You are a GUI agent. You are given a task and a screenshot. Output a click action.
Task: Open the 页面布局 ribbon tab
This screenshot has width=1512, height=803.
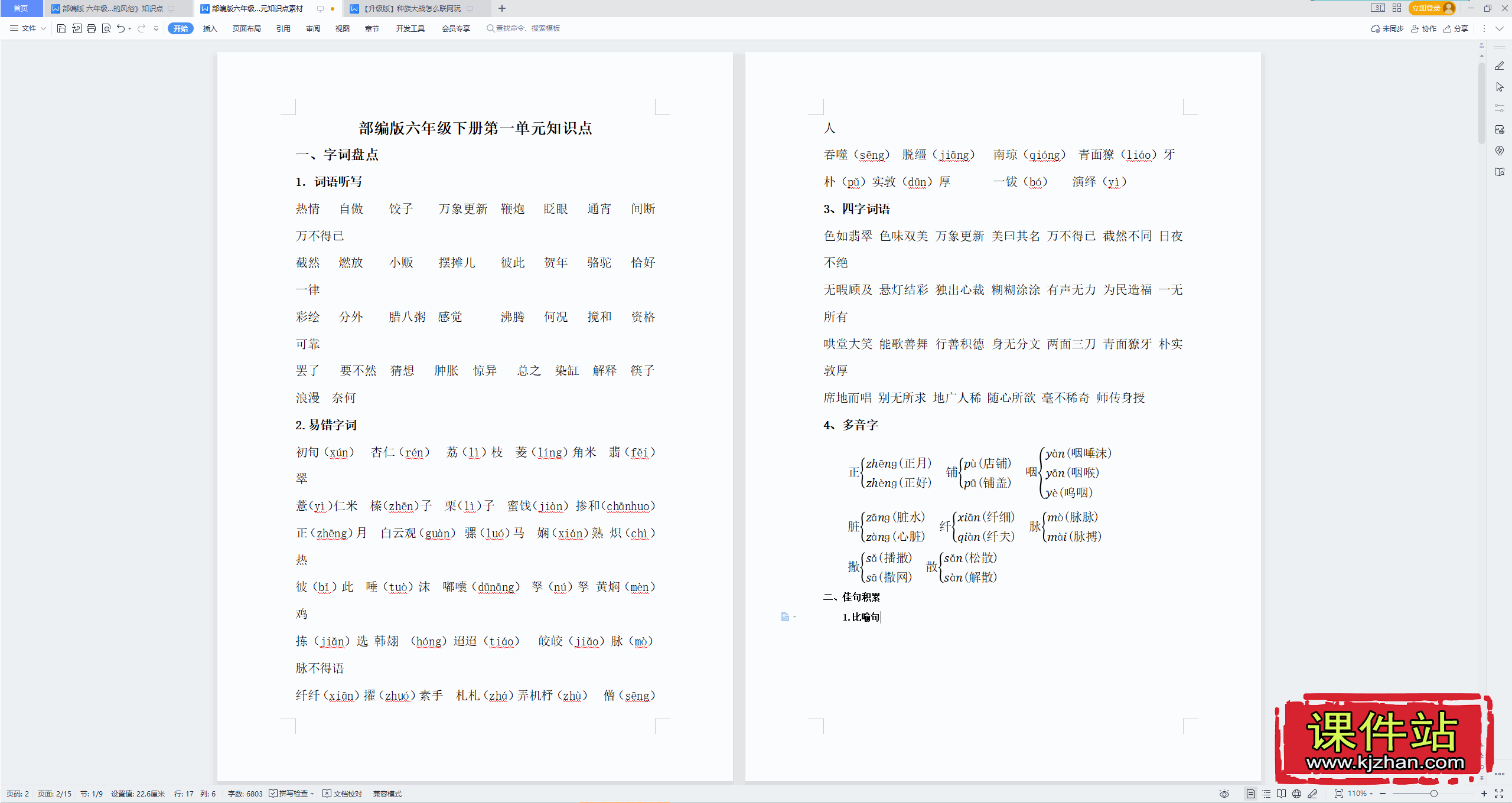point(246,28)
